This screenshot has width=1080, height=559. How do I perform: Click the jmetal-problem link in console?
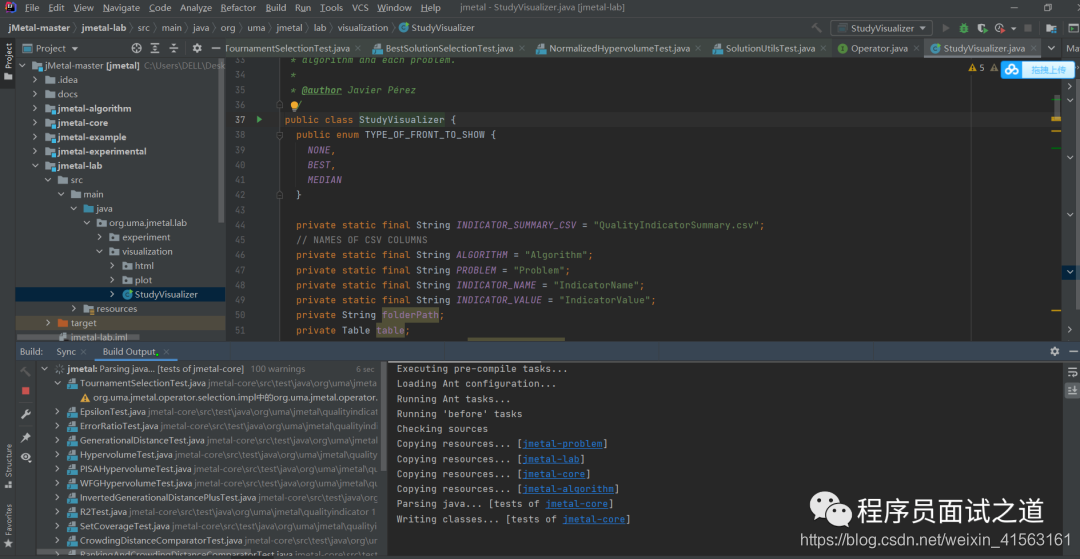[562, 444]
